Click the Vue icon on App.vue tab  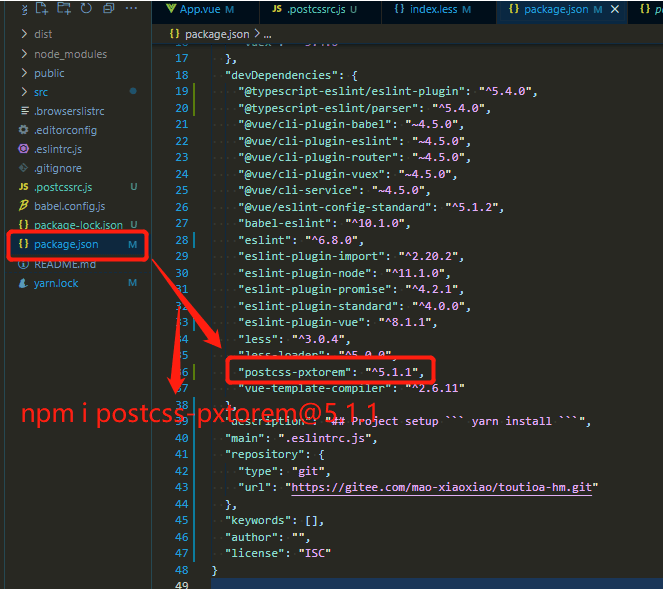tap(171, 9)
